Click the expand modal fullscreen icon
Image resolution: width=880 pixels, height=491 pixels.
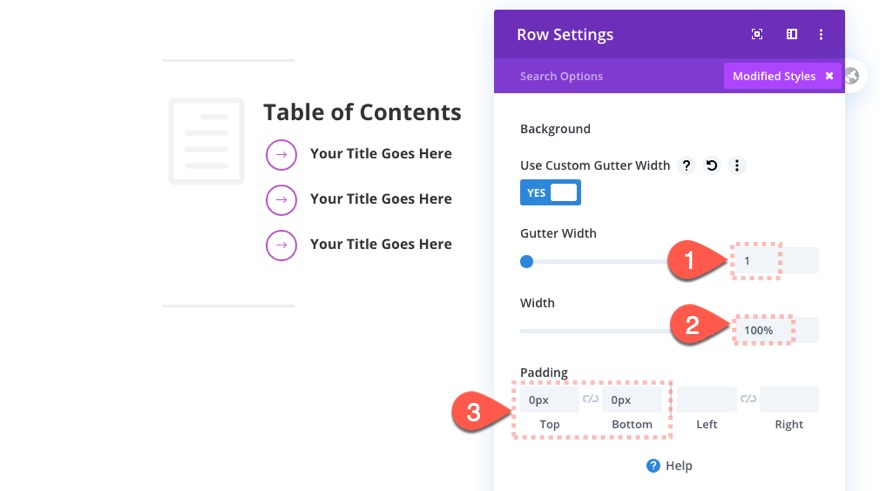(x=757, y=34)
